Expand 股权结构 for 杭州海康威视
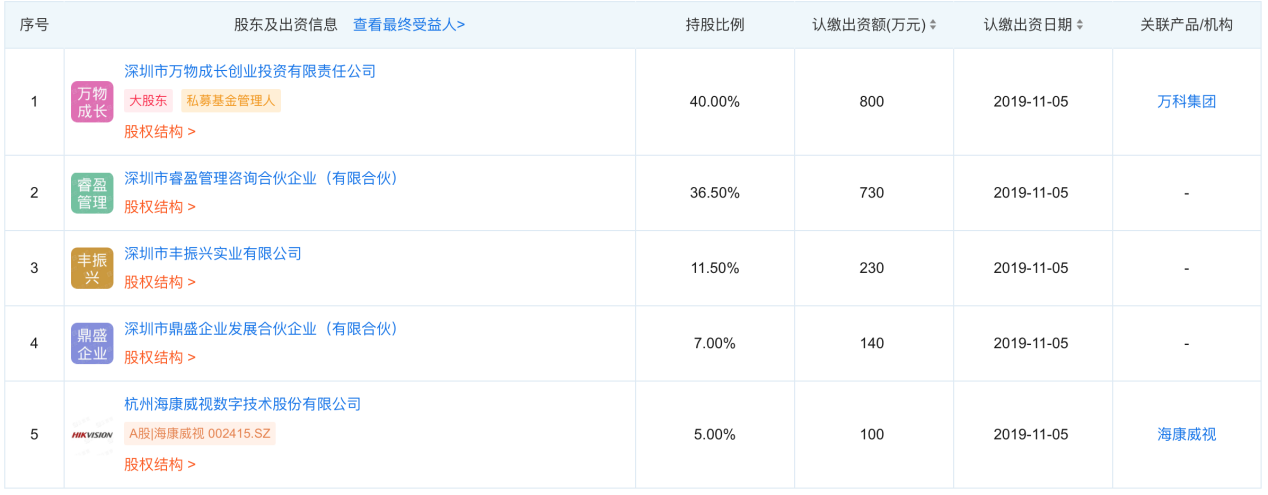The width and height of the screenshot is (1268, 495). pyautogui.click(x=160, y=464)
